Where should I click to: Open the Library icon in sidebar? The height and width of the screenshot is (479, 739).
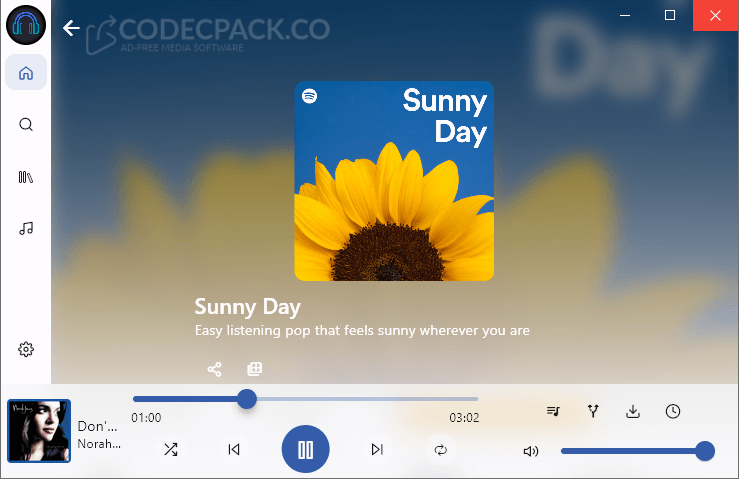26,177
